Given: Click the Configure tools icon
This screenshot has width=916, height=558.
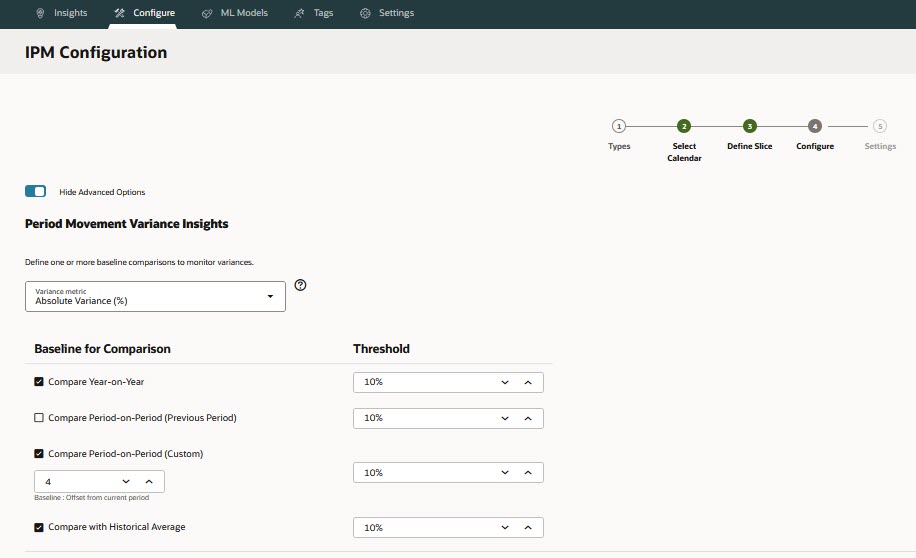Looking at the screenshot, I should pyautogui.click(x=120, y=13).
